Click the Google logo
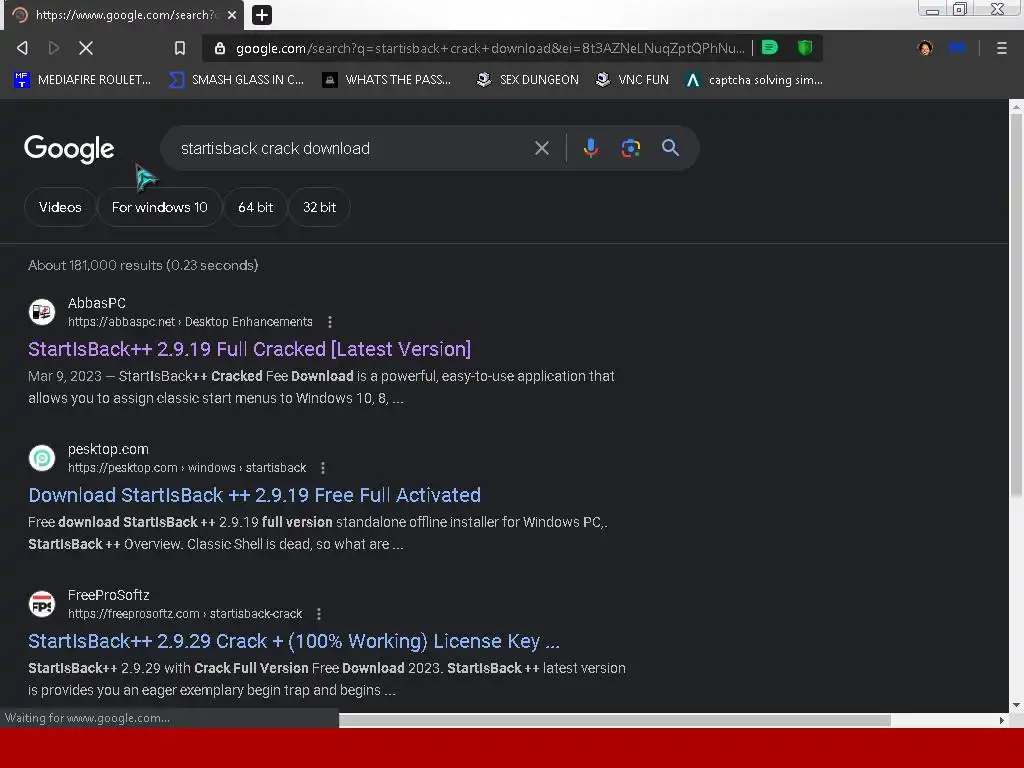This screenshot has height=768, width=1024. [x=69, y=149]
